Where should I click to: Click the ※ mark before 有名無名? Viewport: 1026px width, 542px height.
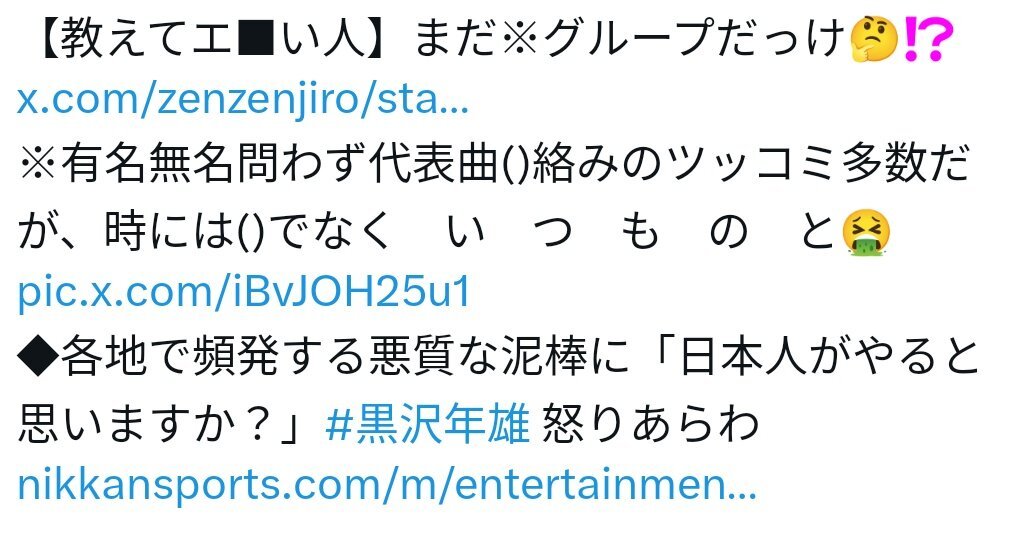click(x=38, y=165)
